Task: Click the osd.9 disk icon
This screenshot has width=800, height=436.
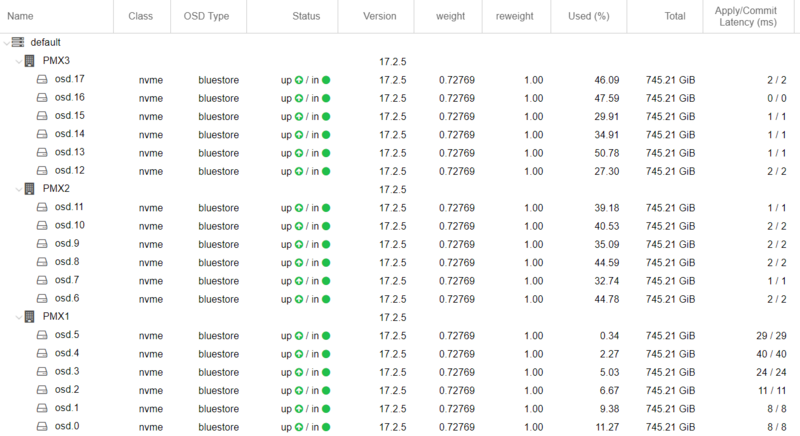Action: tap(42, 244)
